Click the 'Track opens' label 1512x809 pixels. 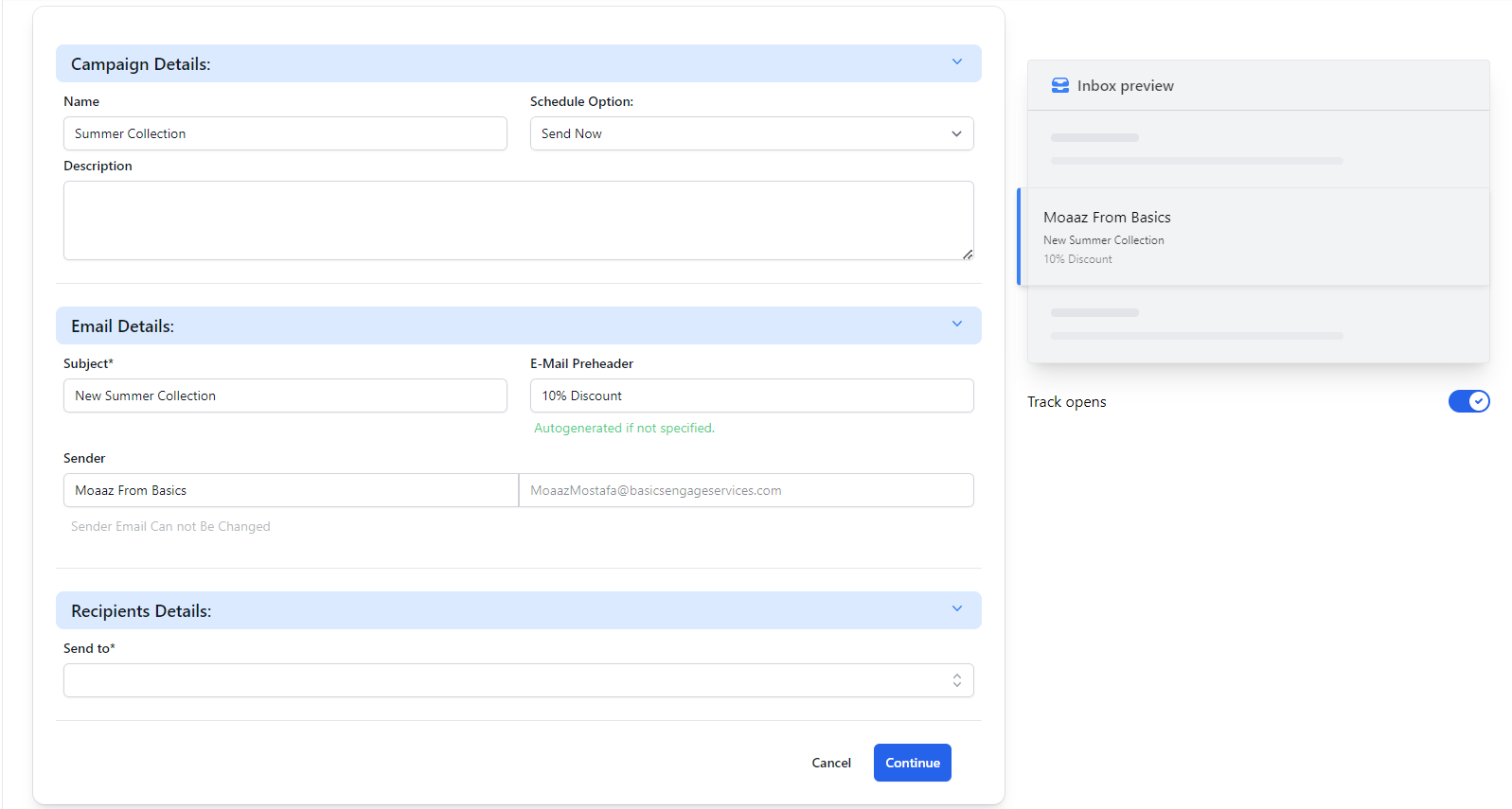click(1067, 402)
